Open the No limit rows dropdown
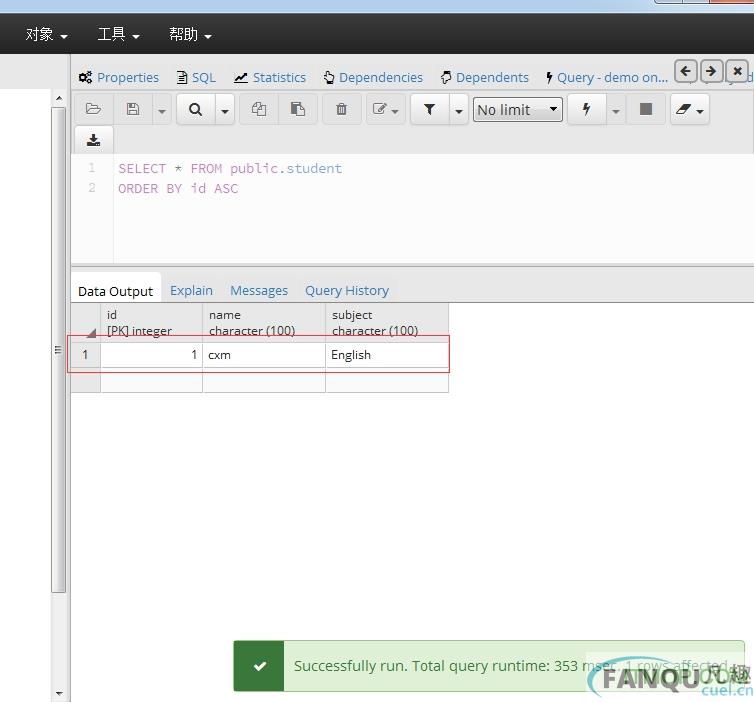 (518, 109)
